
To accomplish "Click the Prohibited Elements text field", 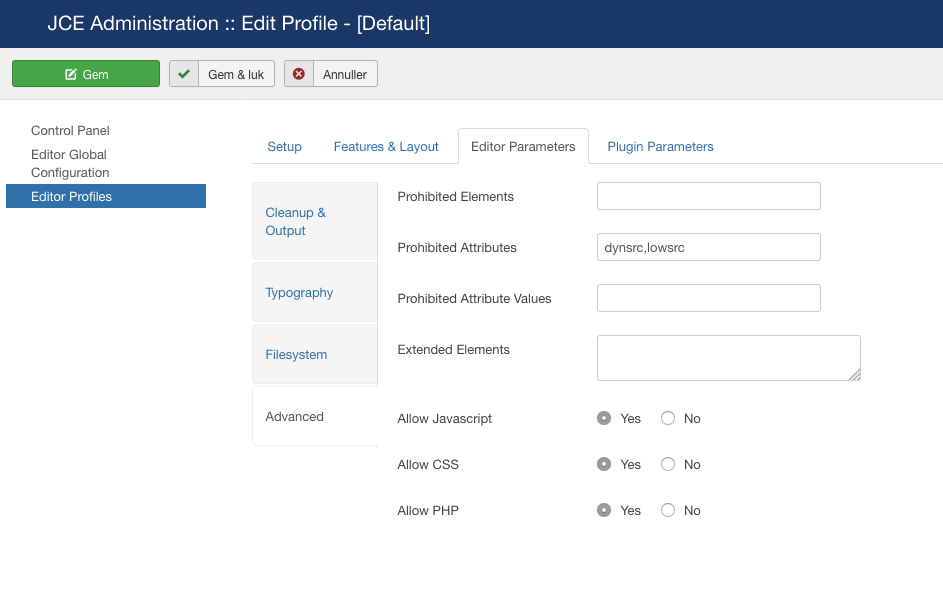I will 708,196.
